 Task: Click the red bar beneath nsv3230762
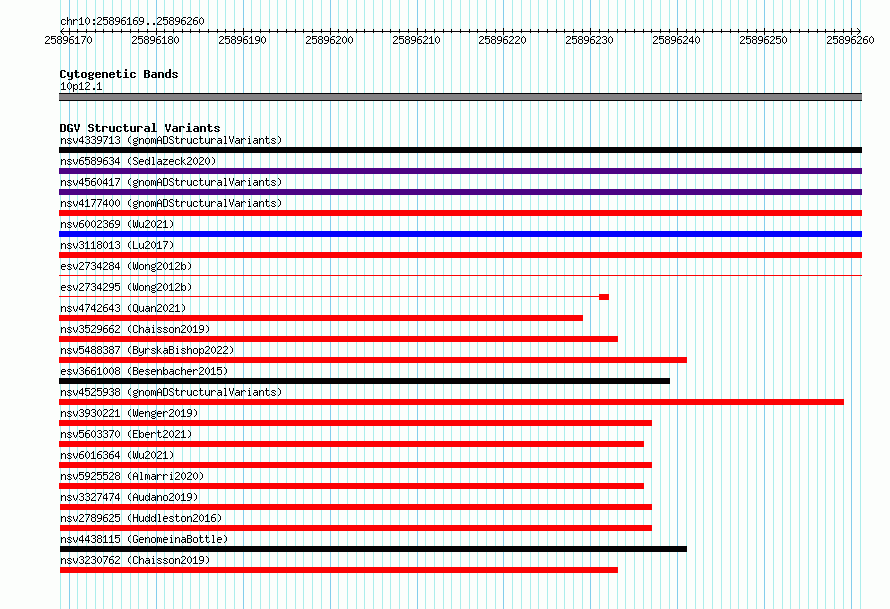coord(338,570)
